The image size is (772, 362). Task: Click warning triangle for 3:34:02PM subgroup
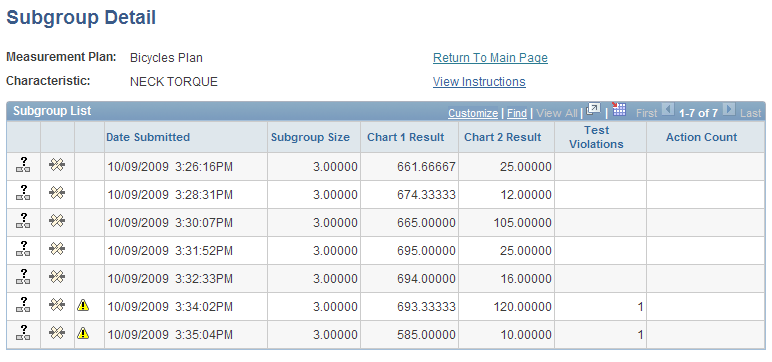[83, 306]
